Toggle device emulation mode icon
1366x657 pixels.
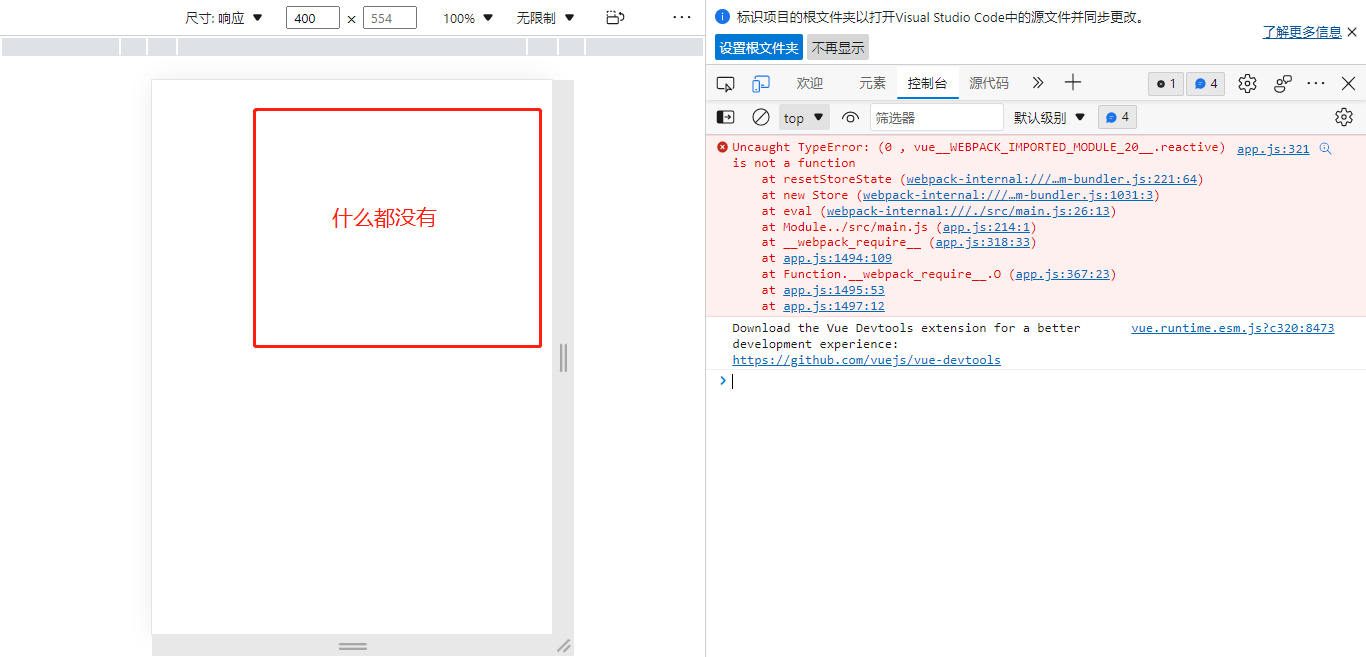(x=762, y=84)
